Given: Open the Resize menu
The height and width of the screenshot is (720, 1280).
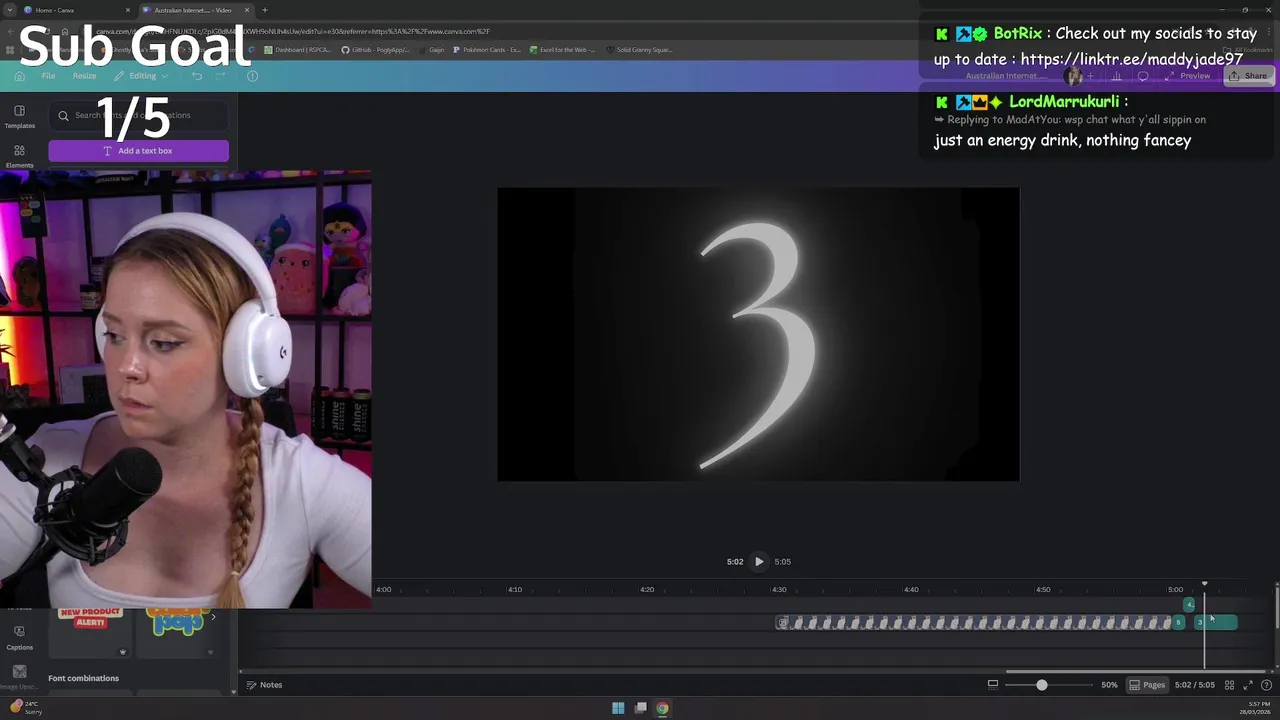Looking at the screenshot, I should tap(84, 76).
